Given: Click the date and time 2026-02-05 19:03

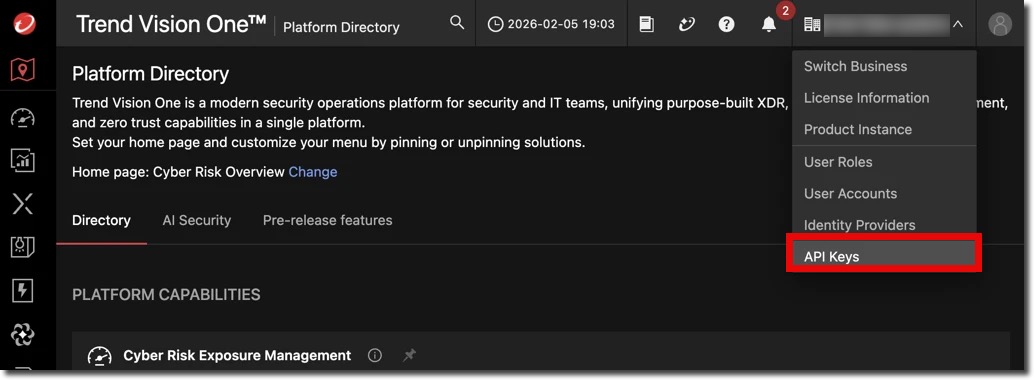Looking at the screenshot, I should click(551, 24).
